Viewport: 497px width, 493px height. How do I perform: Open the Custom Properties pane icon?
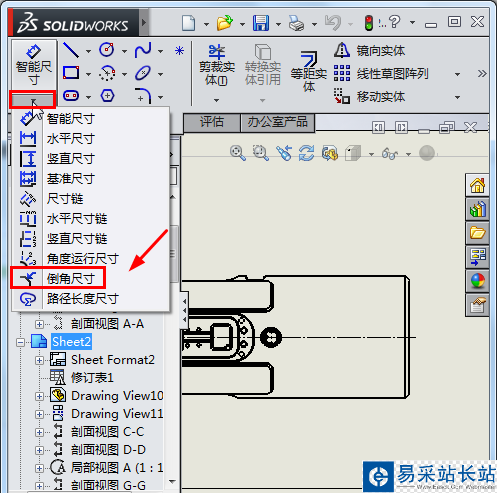click(477, 305)
